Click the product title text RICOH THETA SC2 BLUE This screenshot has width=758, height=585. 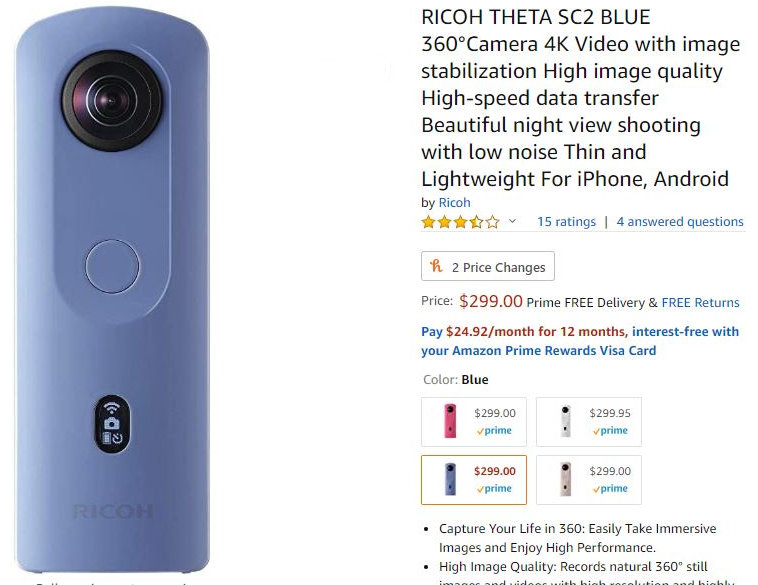click(x=536, y=17)
